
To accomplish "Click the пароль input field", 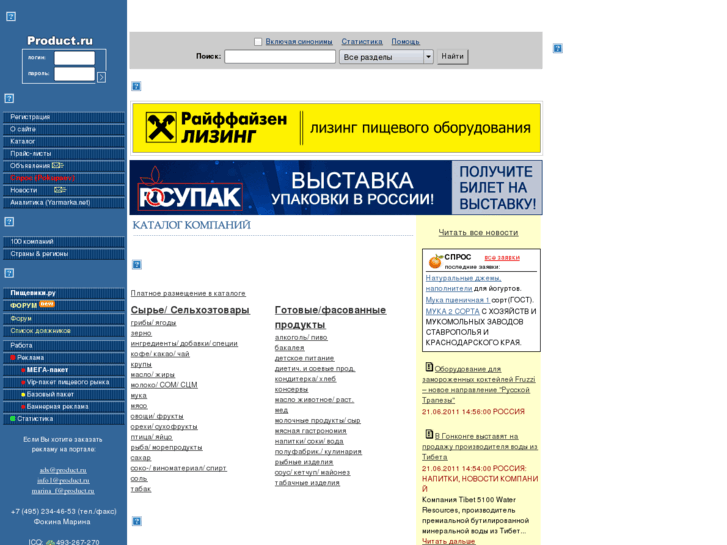I will tap(74, 74).
